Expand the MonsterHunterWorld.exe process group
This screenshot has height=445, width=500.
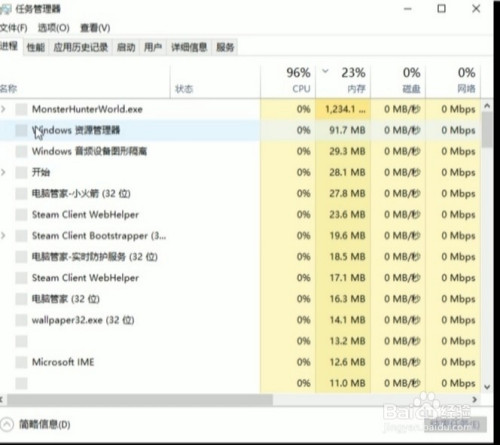3,109
